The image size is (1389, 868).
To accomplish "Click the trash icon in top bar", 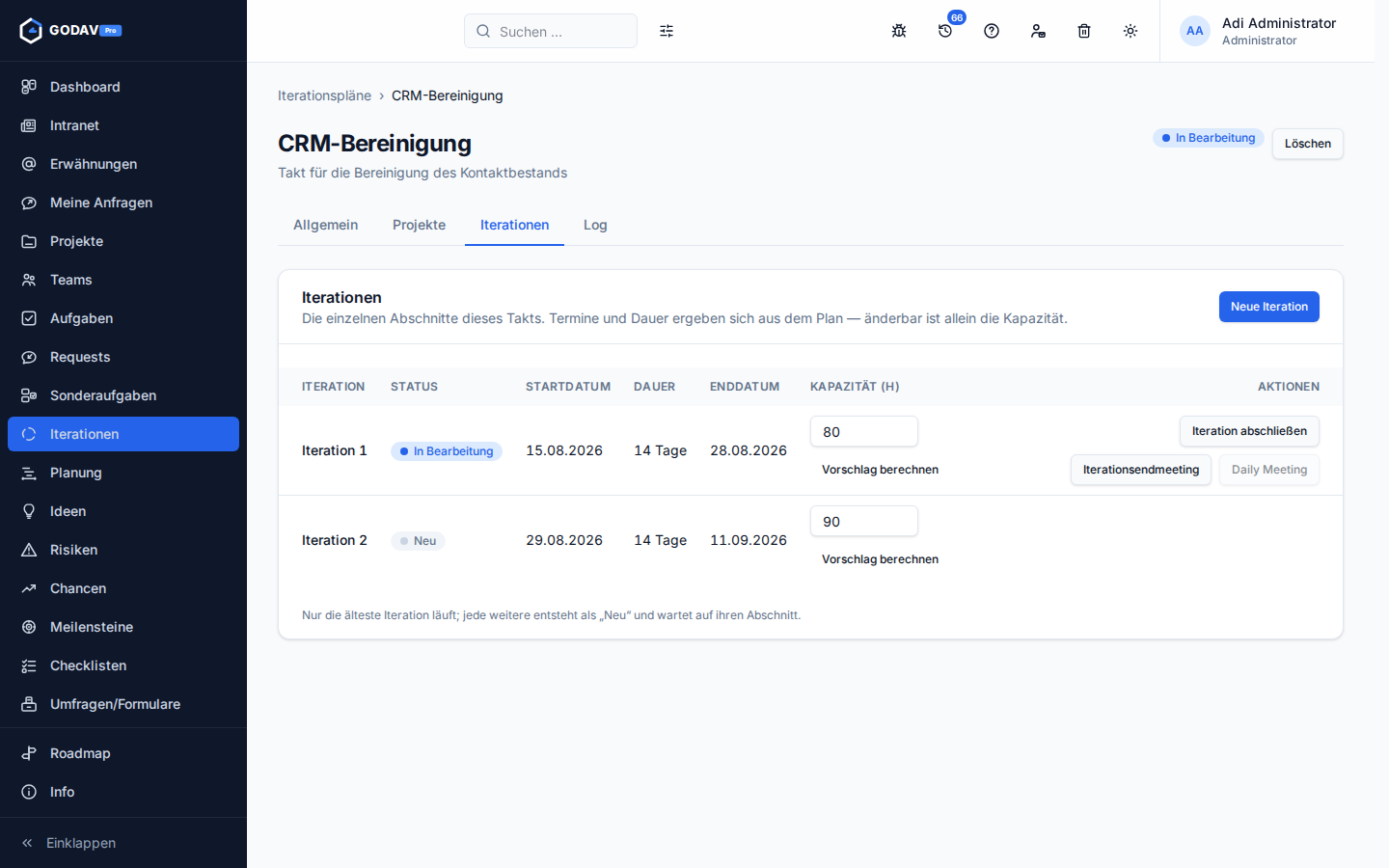I will click(x=1084, y=31).
